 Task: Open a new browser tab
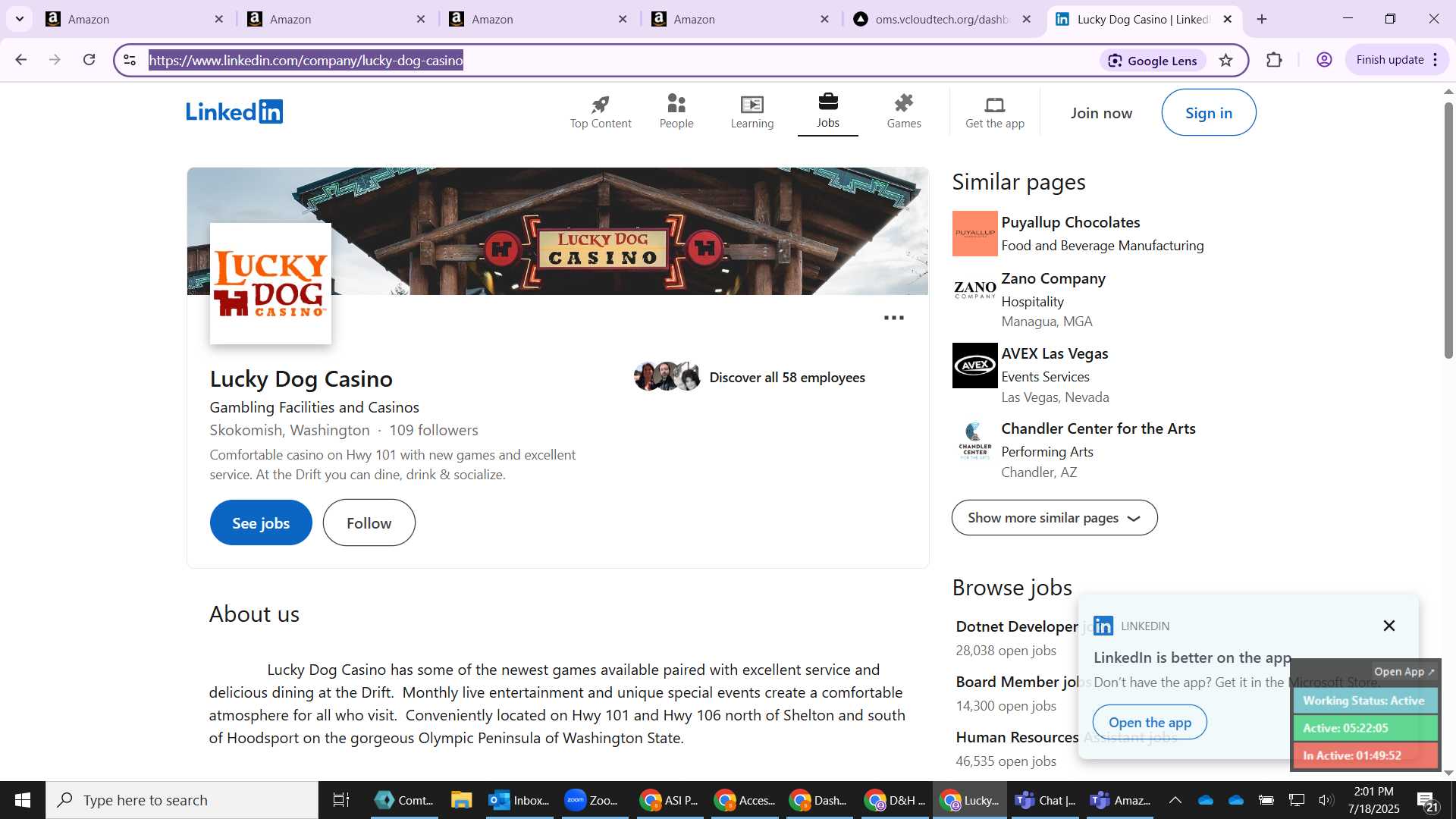tap(1262, 19)
